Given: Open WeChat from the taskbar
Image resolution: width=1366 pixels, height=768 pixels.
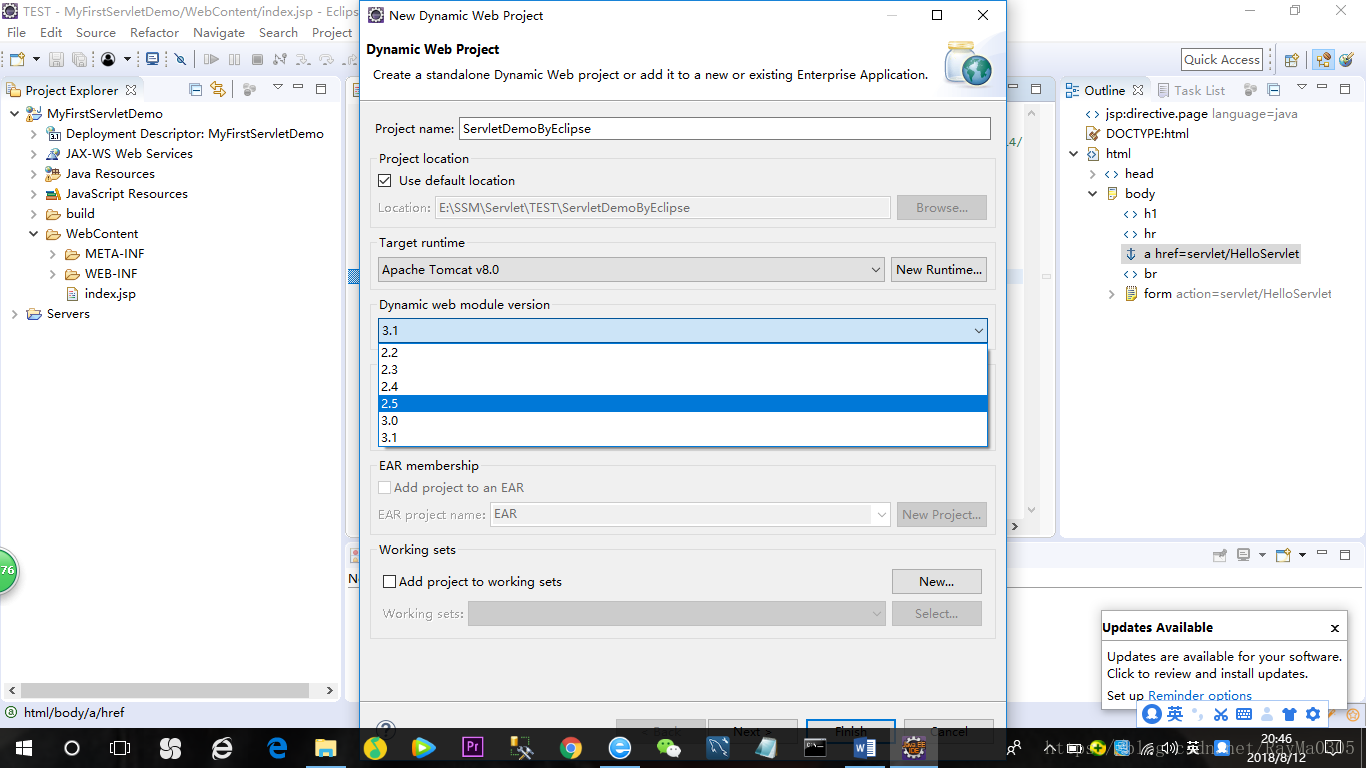Looking at the screenshot, I should tap(668, 747).
